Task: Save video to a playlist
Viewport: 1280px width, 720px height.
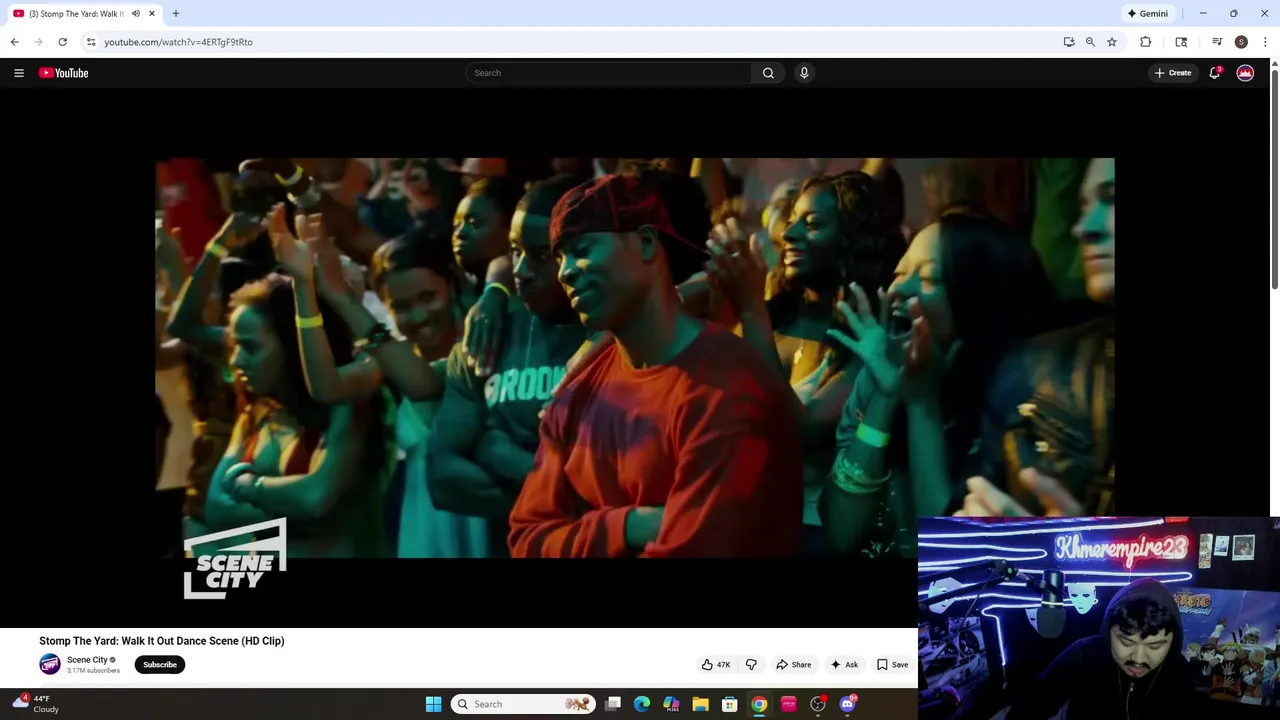Action: point(892,664)
